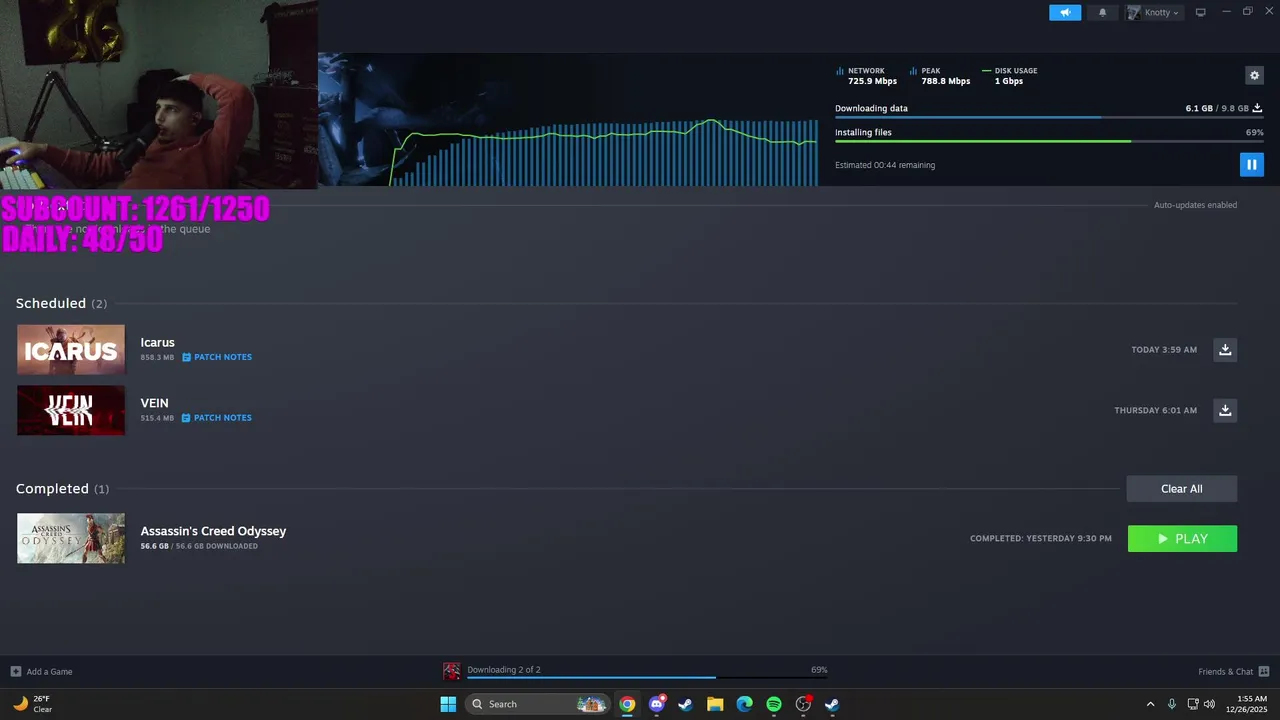
Task: Open Spotify from taskbar
Action: point(774,704)
